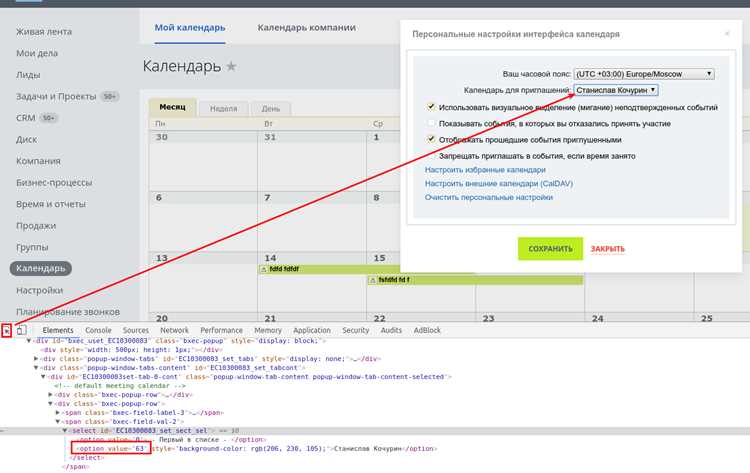
Task: Open Мои дела in sidebar
Action: click(37, 54)
